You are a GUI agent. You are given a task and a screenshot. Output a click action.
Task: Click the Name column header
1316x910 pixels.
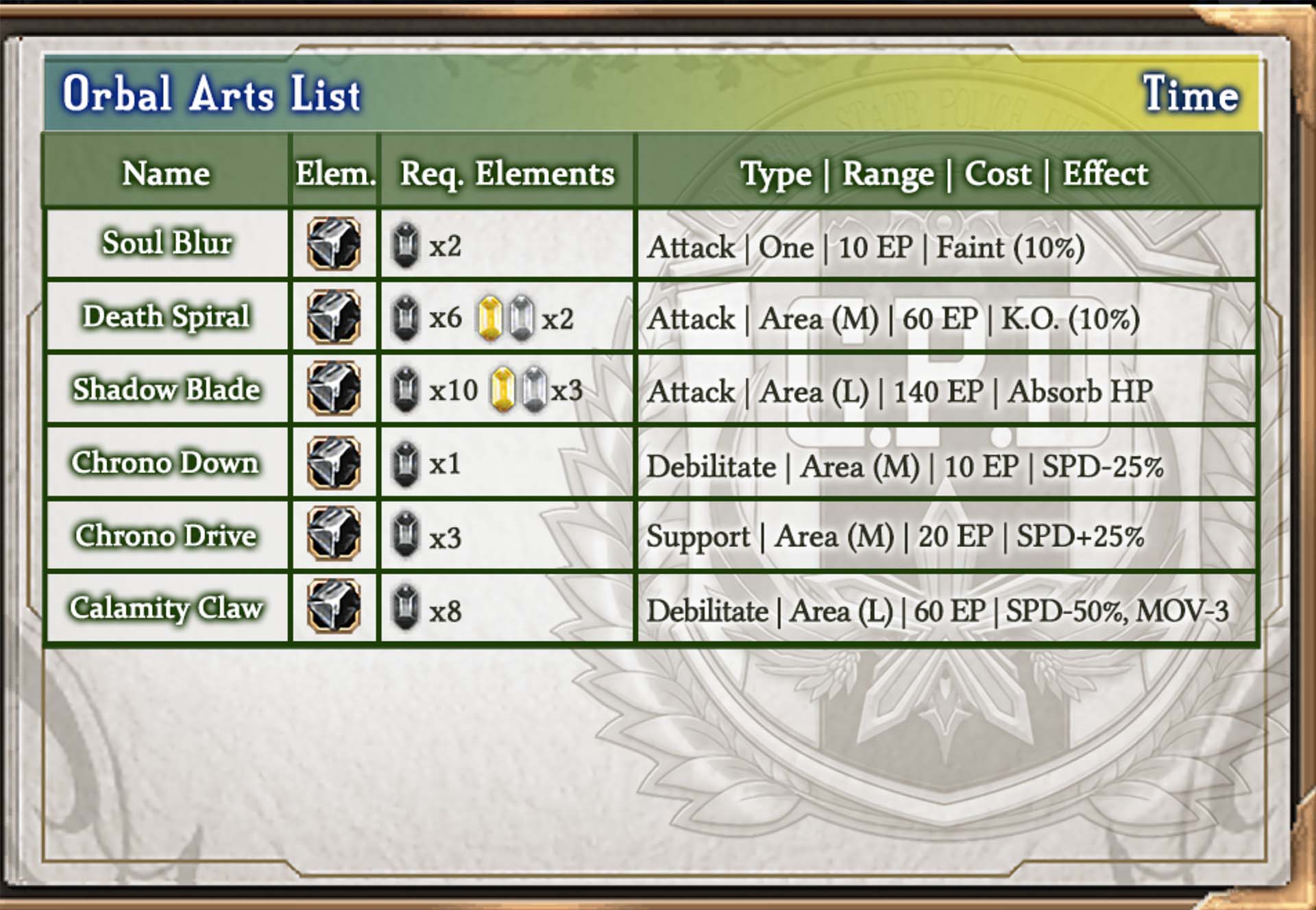[166, 173]
